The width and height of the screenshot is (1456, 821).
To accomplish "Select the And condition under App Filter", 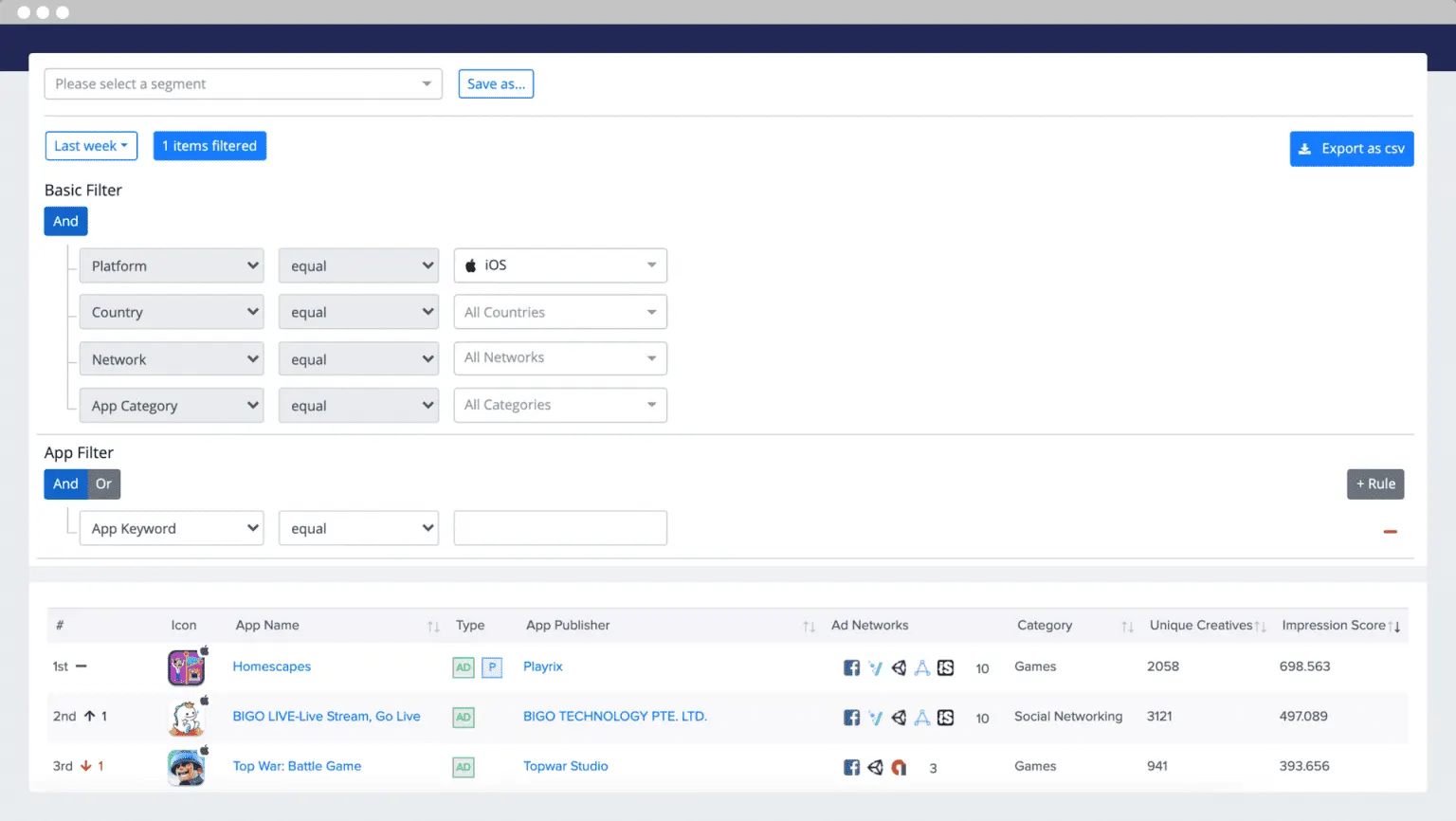I will point(65,483).
